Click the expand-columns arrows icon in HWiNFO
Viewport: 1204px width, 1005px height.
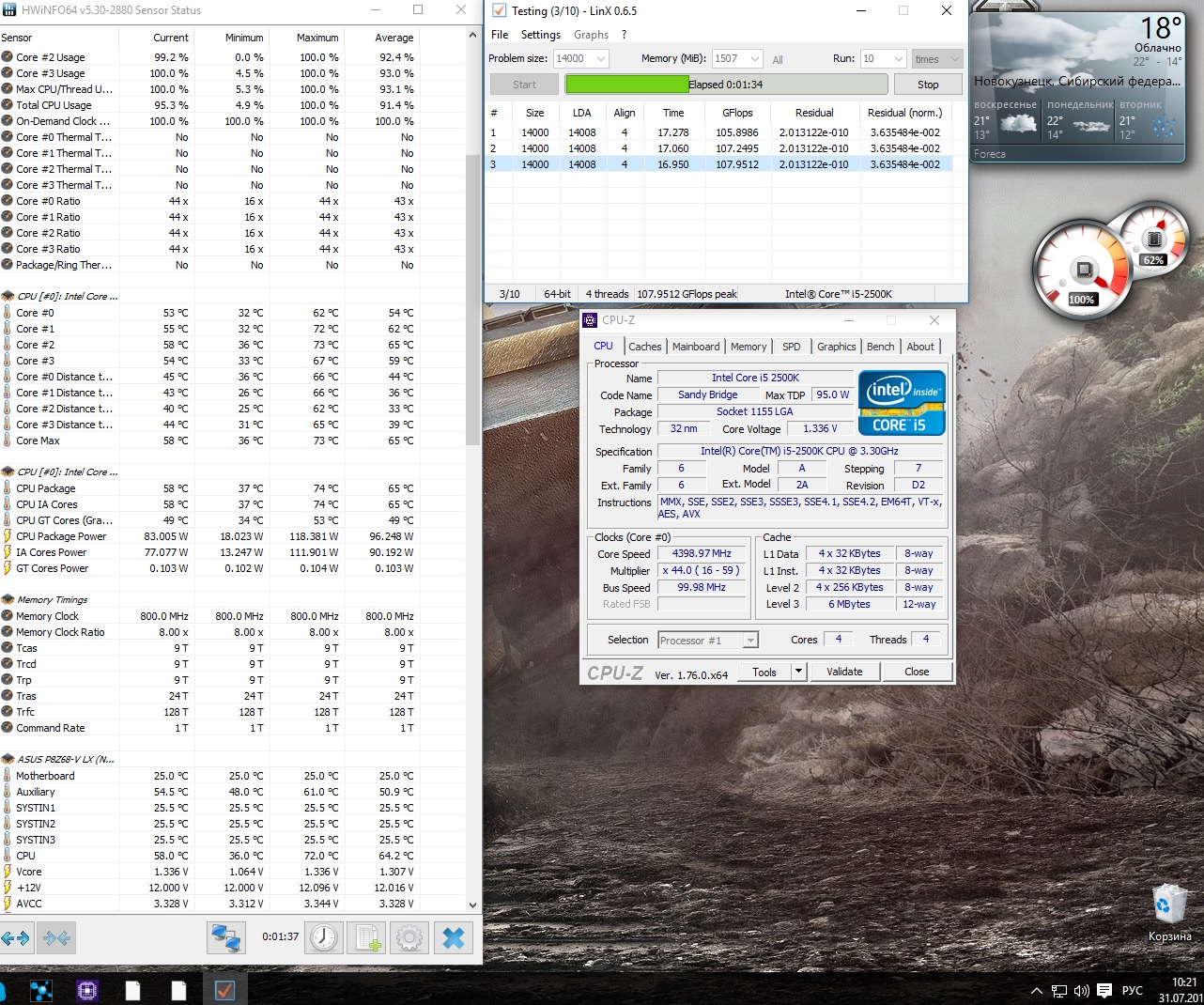(x=16, y=937)
